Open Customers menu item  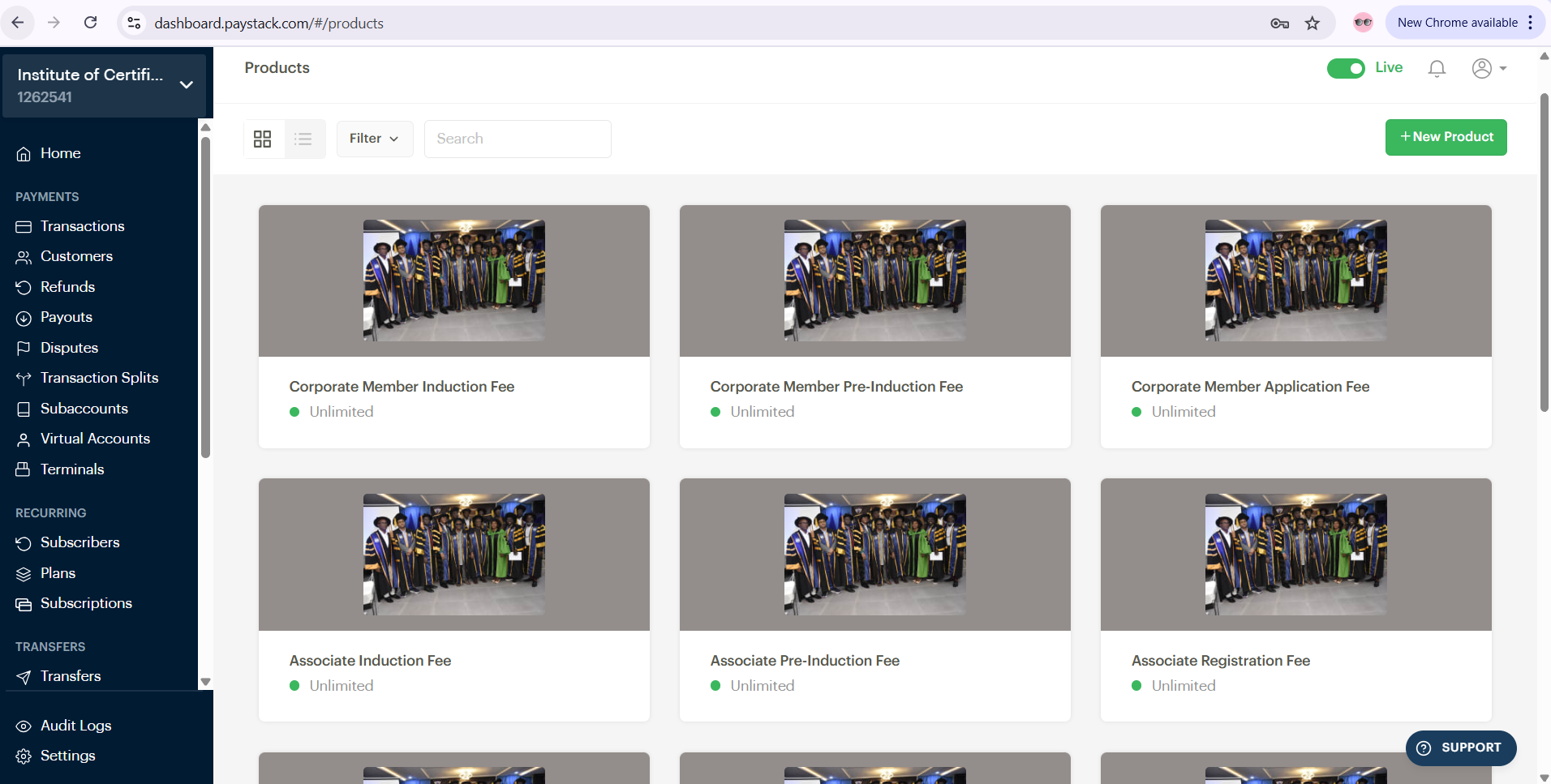click(77, 256)
